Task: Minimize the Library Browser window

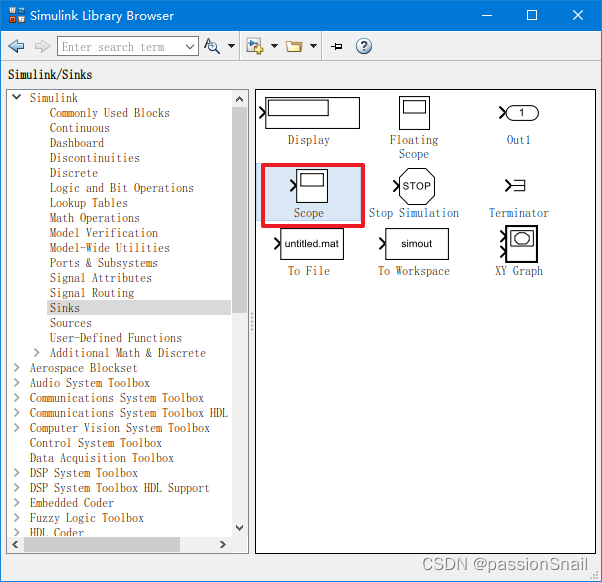Action: (487, 15)
